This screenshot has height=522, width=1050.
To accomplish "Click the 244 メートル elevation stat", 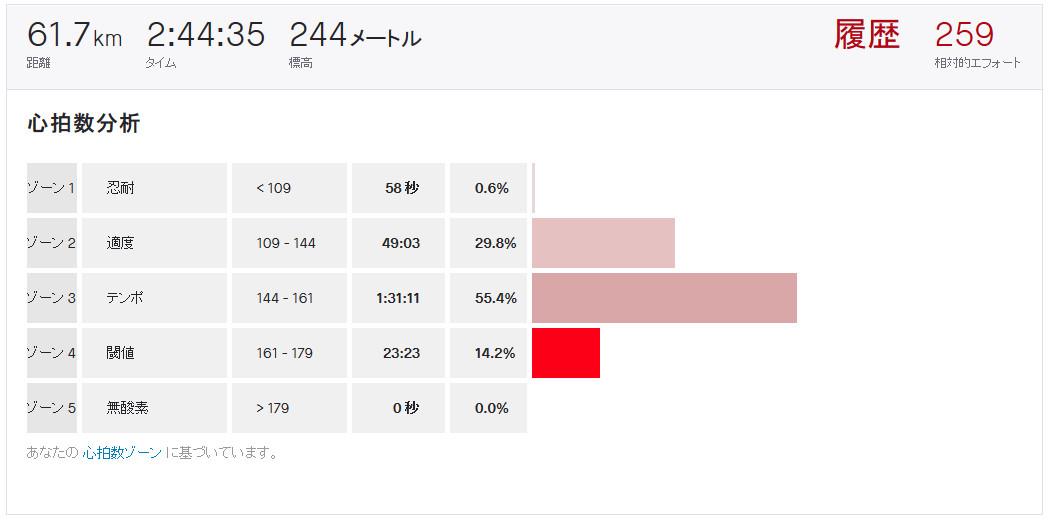I will 355,34.
